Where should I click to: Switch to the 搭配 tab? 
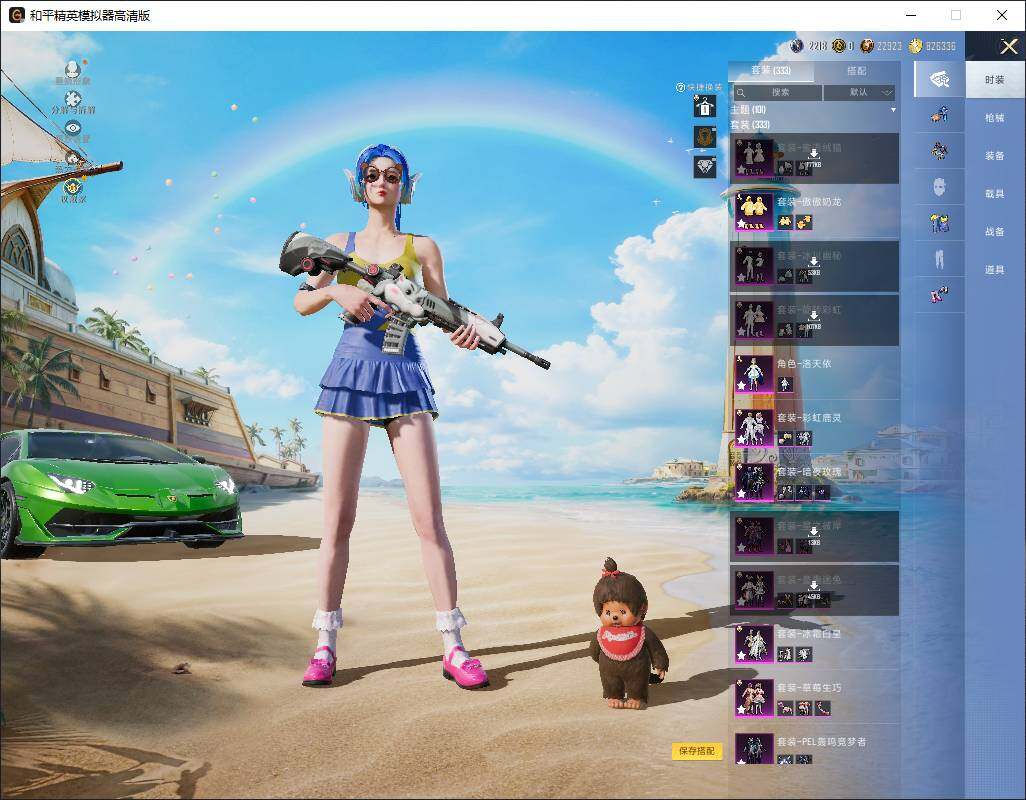(857, 71)
